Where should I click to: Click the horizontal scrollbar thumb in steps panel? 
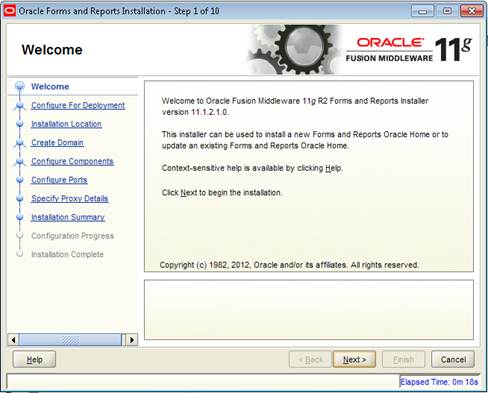click(70, 340)
